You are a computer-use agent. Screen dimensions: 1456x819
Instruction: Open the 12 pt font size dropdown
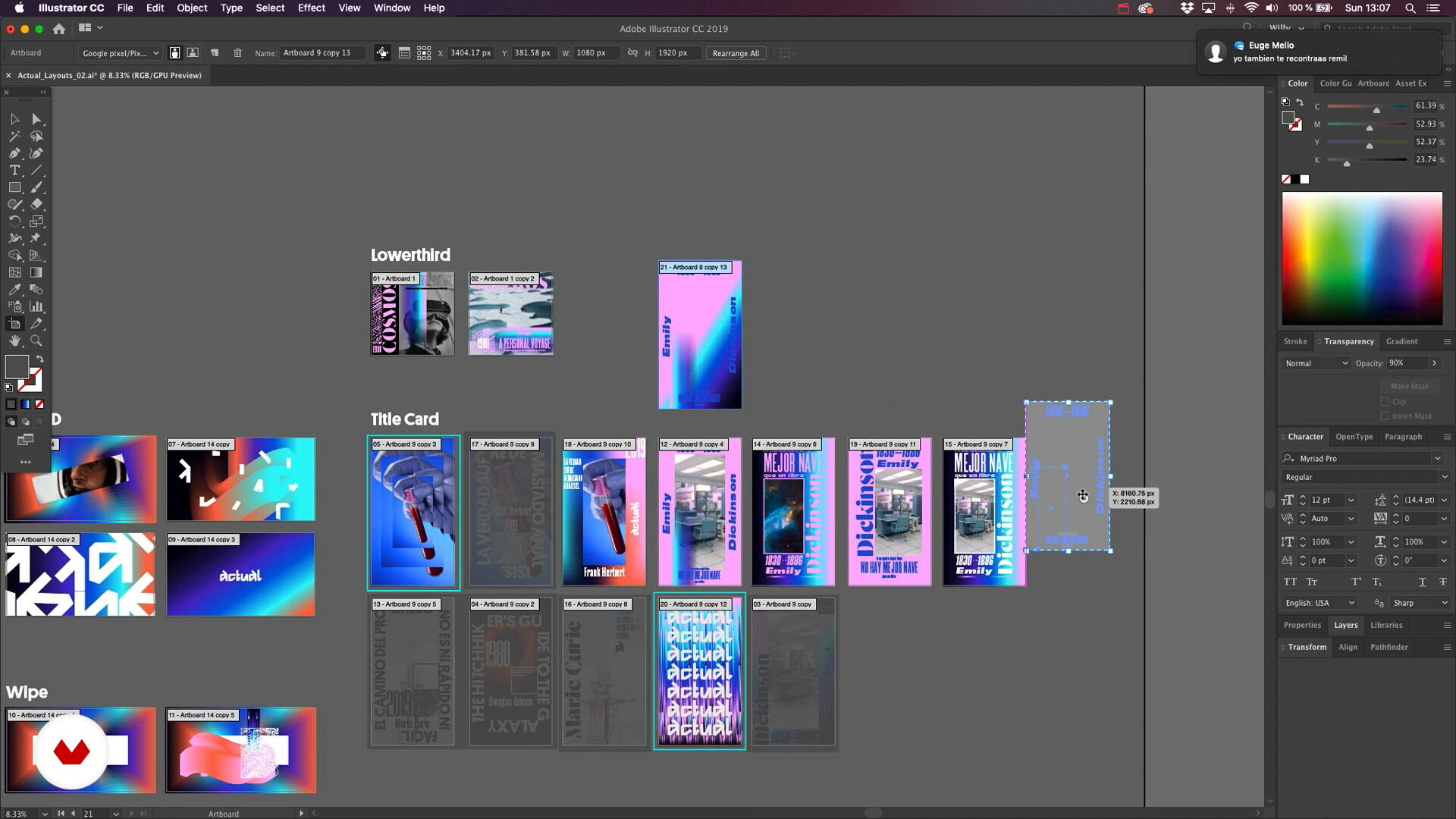point(1351,500)
